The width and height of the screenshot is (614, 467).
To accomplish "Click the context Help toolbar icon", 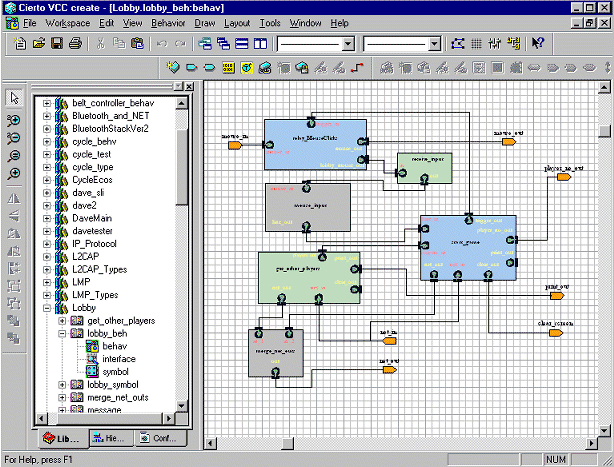I will coord(537,43).
